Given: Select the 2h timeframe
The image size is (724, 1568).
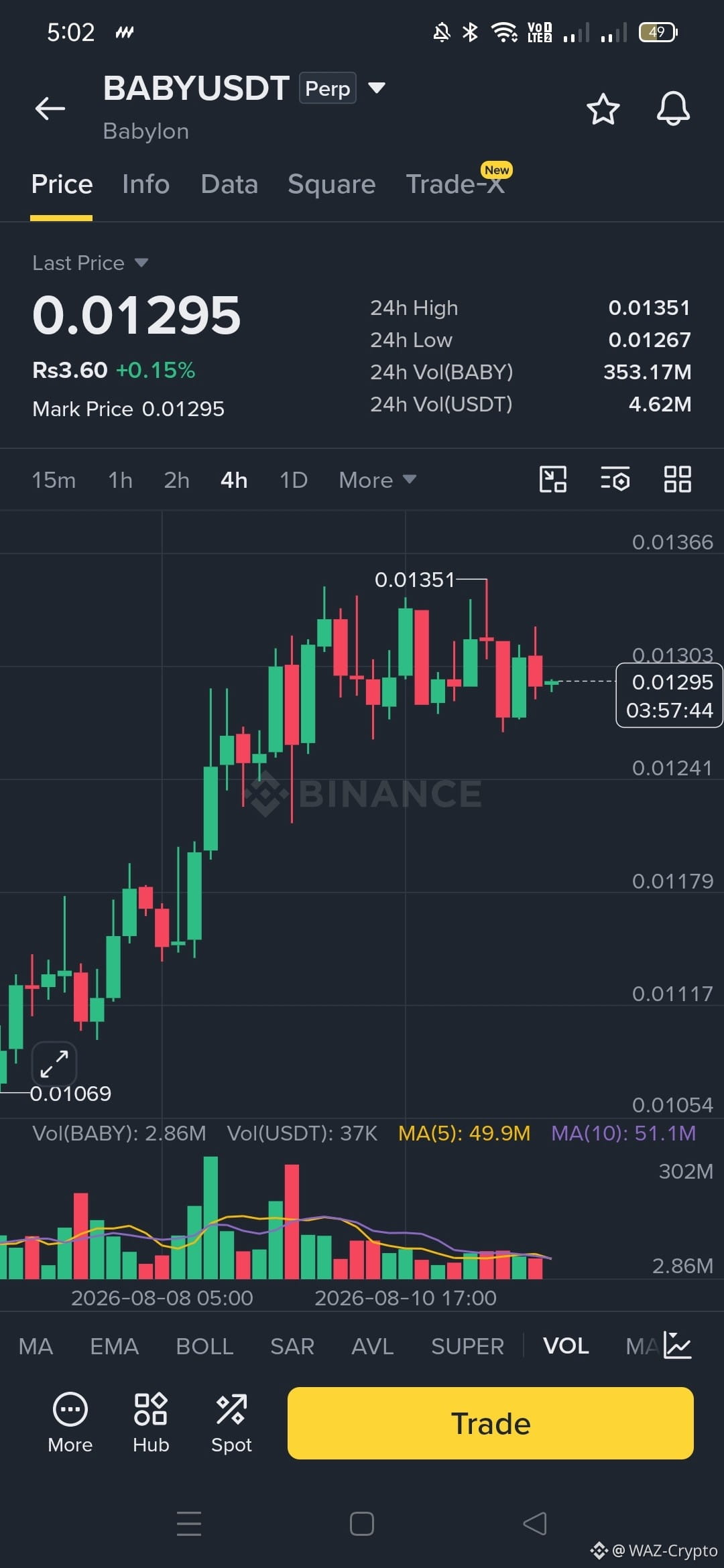Looking at the screenshot, I should 177,480.
